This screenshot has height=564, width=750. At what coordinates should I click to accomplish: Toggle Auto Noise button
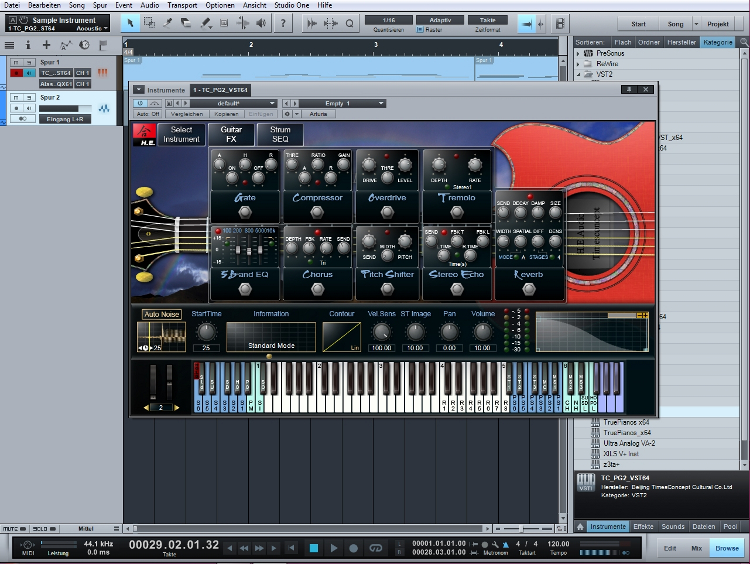click(x=162, y=314)
